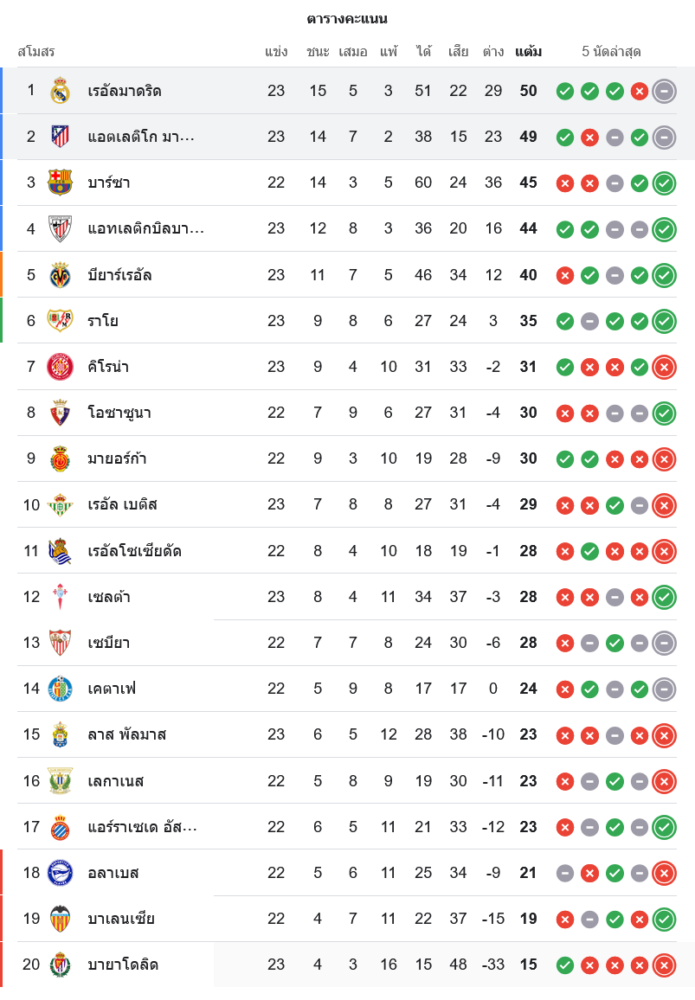The height and width of the screenshot is (1000, 695).
Task: Click the ตารางคะแนน table title
Action: click(x=347, y=19)
